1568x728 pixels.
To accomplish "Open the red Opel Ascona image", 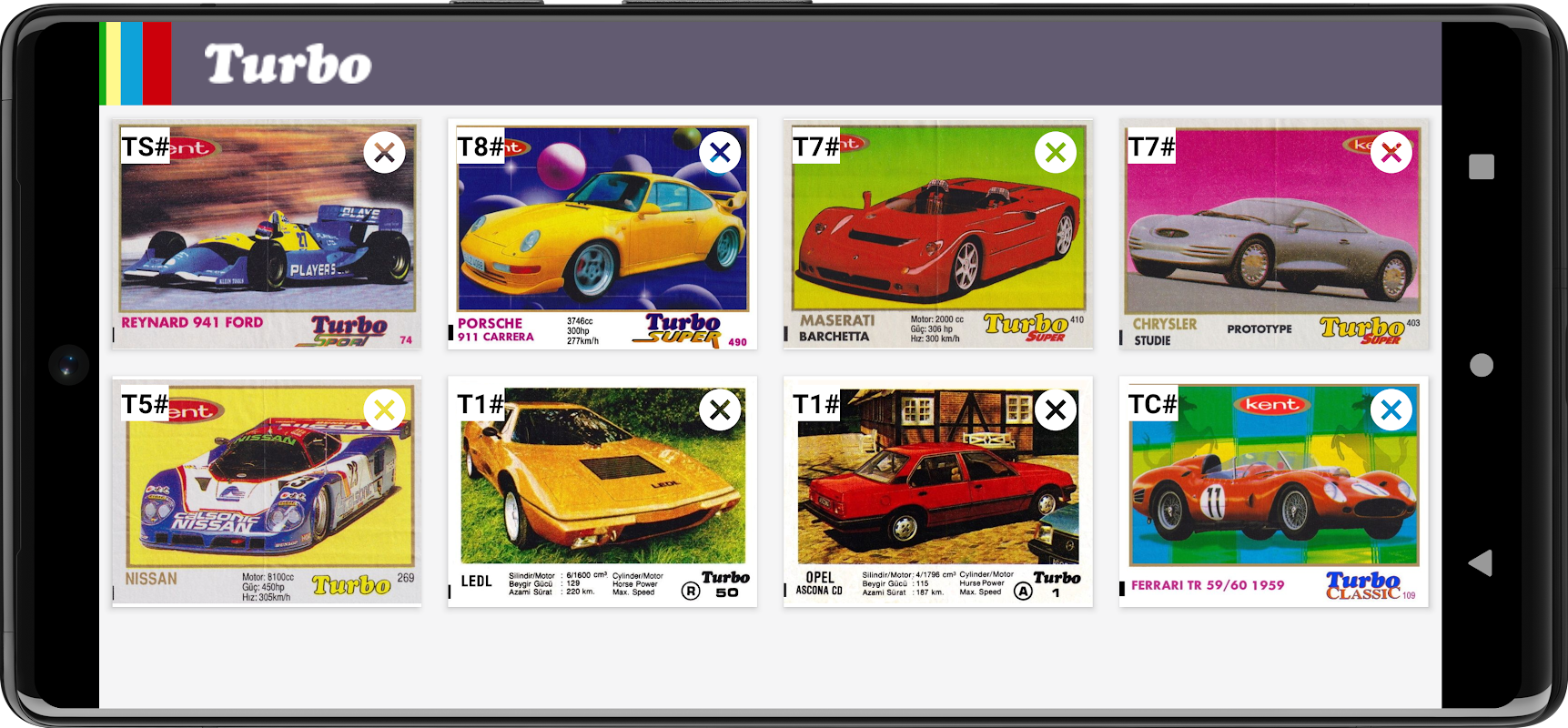I will [x=938, y=491].
